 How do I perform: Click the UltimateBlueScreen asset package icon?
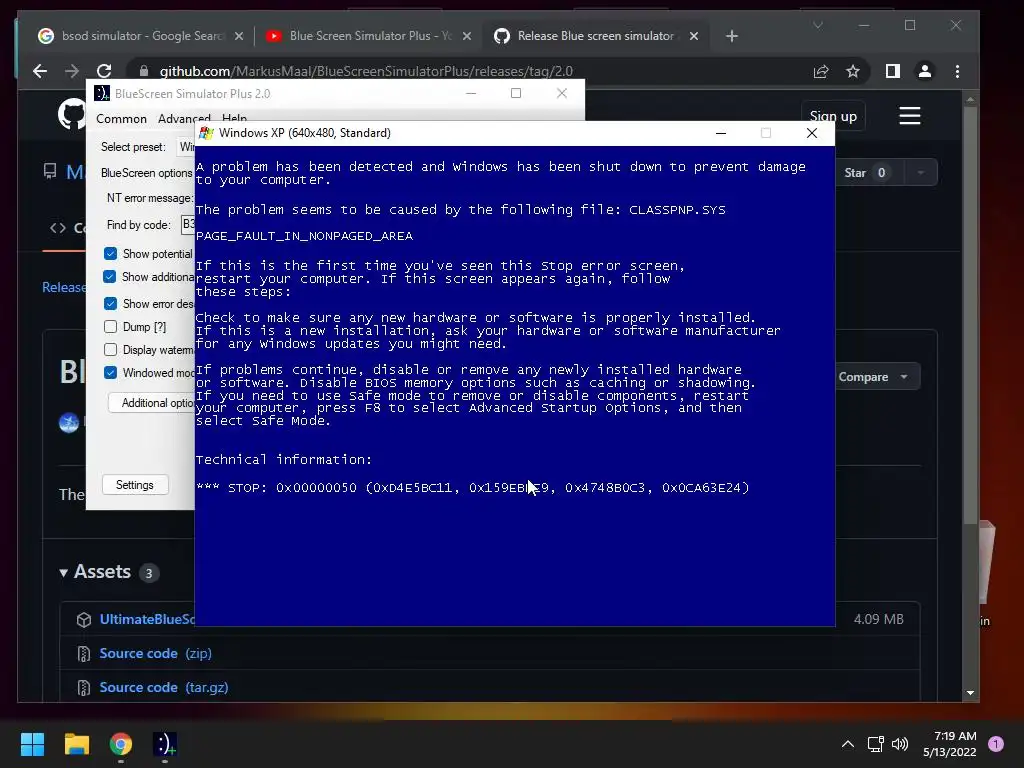click(x=84, y=620)
